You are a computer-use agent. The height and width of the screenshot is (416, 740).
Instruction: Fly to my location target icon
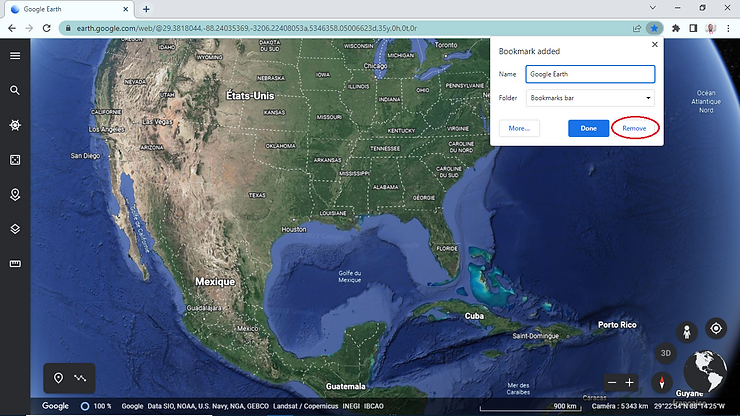[716, 328]
